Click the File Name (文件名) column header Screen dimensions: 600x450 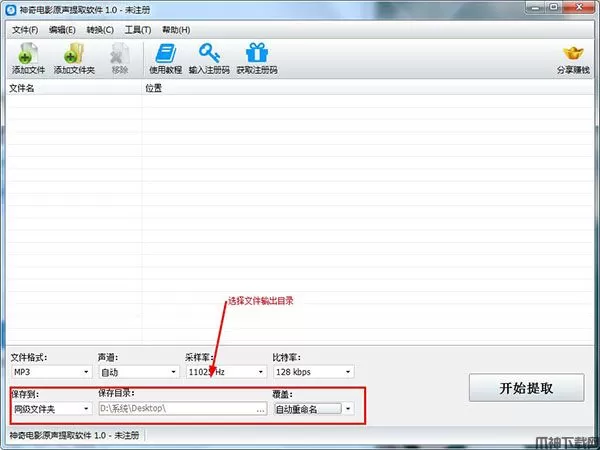pyautogui.click(x=74, y=88)
